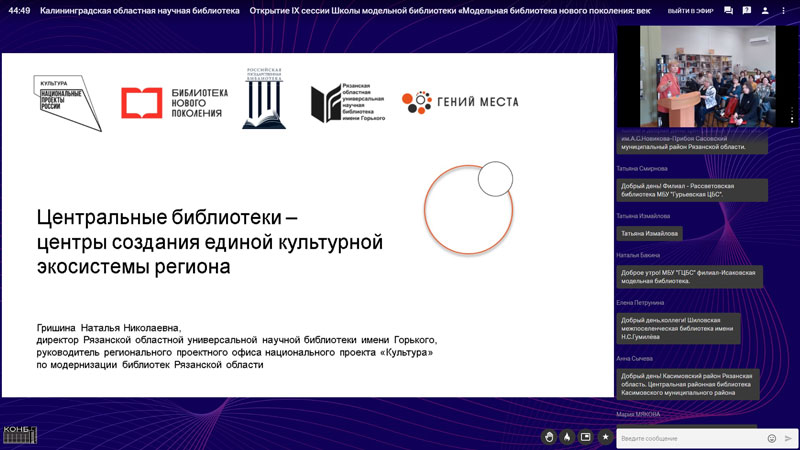Focus the 'Введите сообщение' input field

[x=690, y=438]
